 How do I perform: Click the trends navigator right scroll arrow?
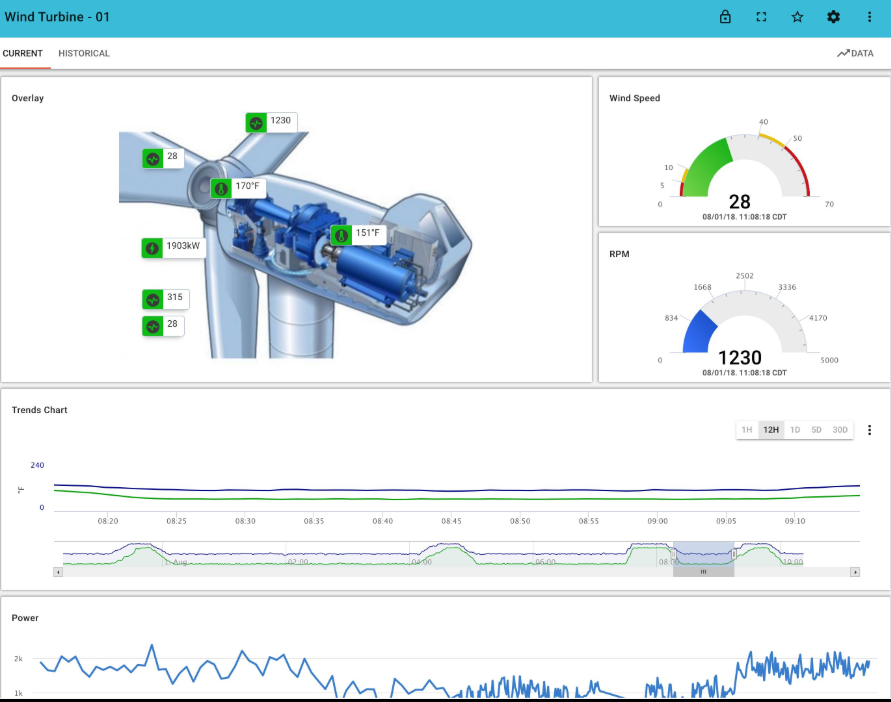click(855, 572)
